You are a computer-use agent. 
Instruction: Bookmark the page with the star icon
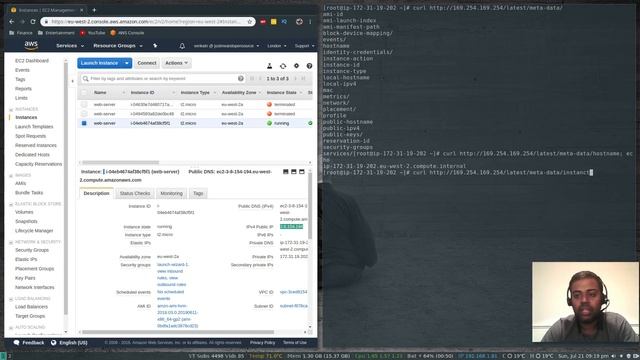coord(249,22)
